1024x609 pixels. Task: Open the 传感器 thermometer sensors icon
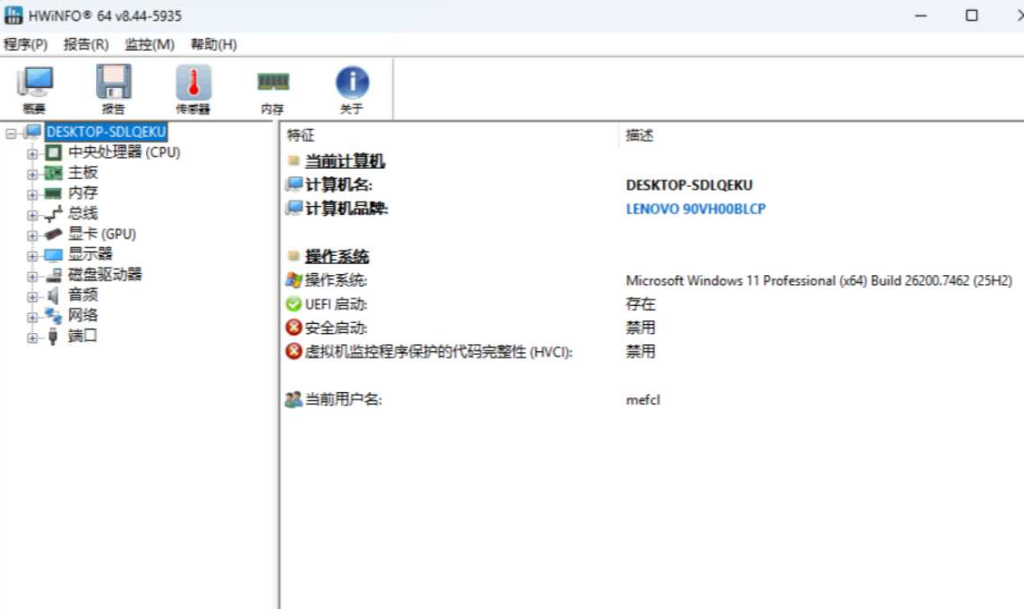tap(193, 83)
